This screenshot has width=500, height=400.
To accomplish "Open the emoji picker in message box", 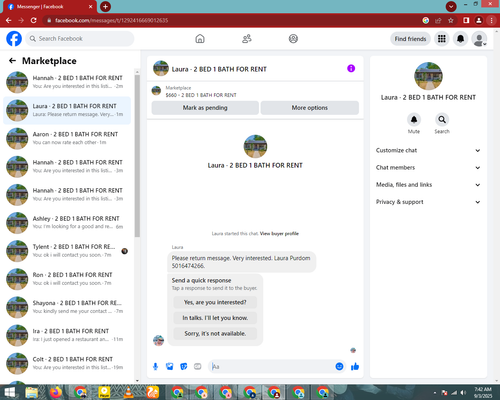I will pos(339,367).
